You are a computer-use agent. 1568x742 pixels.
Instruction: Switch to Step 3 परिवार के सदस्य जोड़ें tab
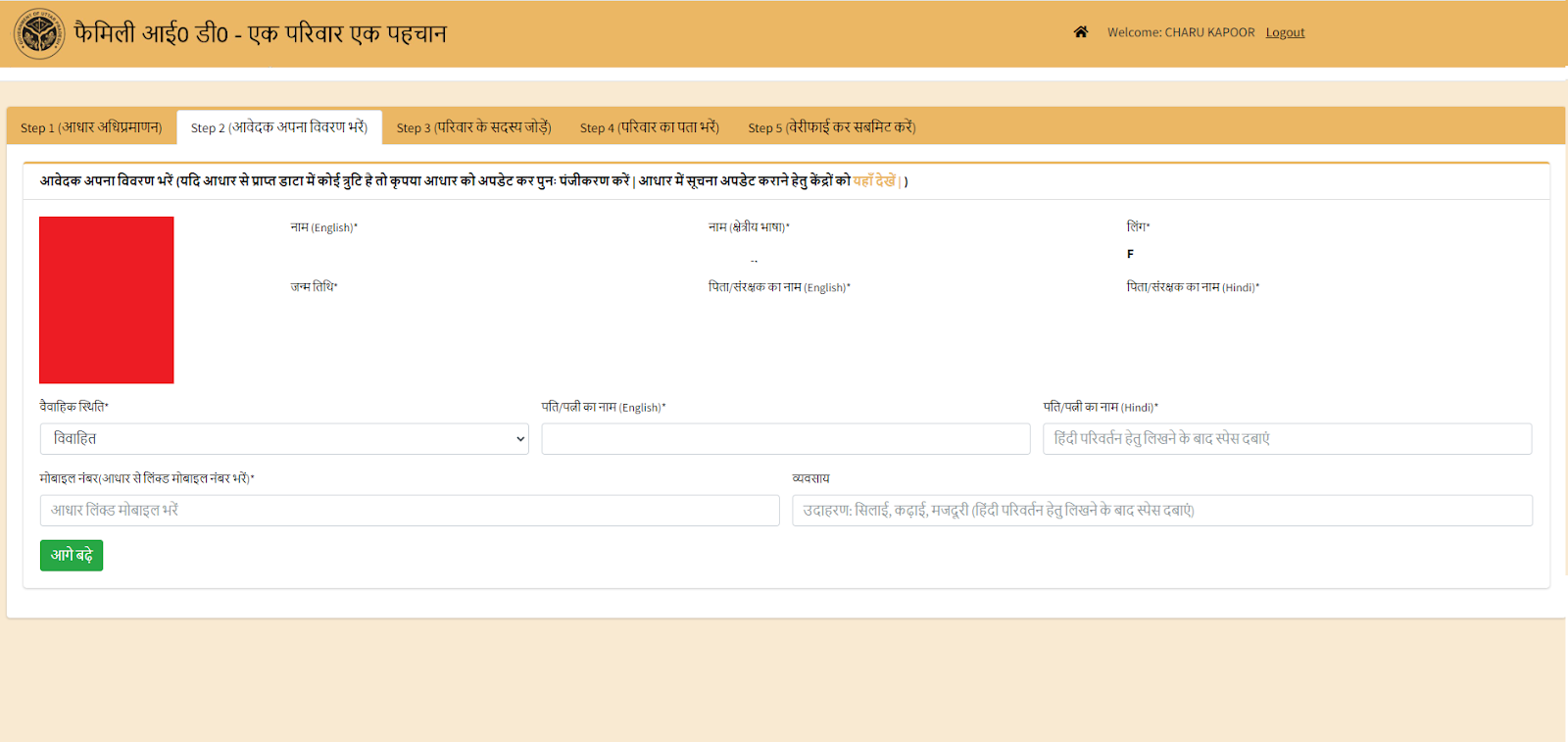[473, 127]
